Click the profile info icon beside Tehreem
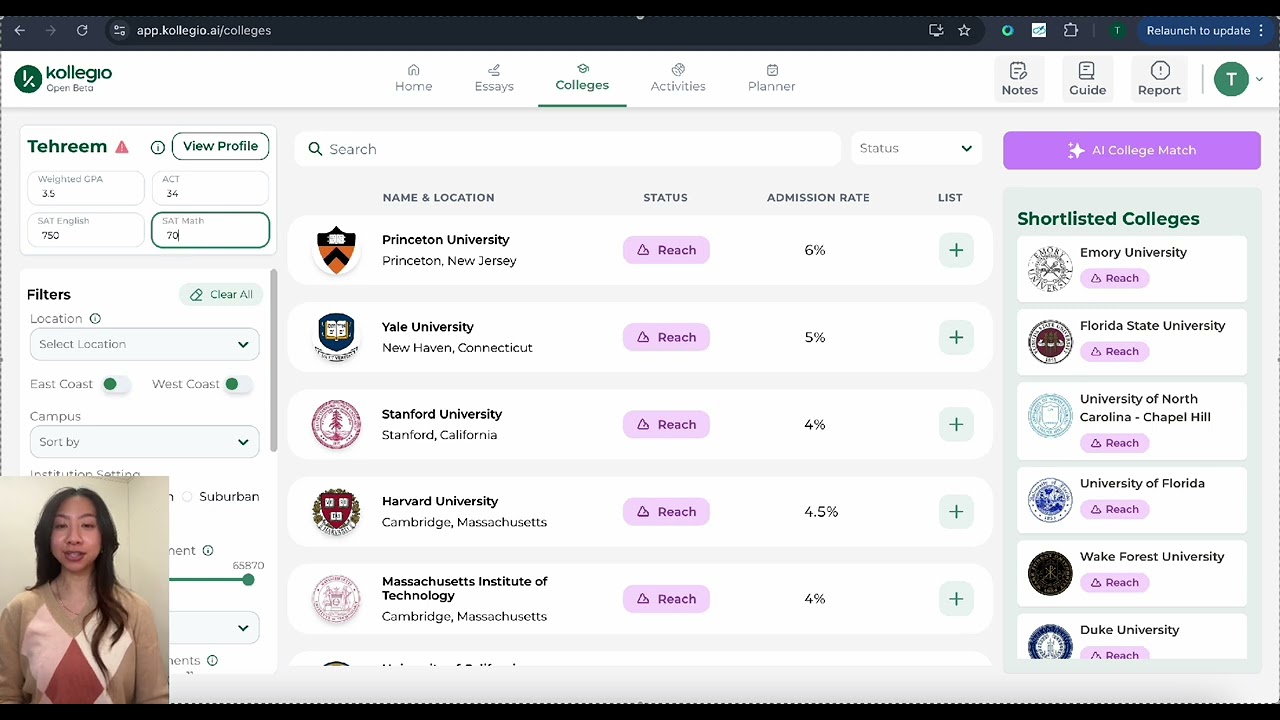This screenshot has height=720, width=1280. click(157, 147)
